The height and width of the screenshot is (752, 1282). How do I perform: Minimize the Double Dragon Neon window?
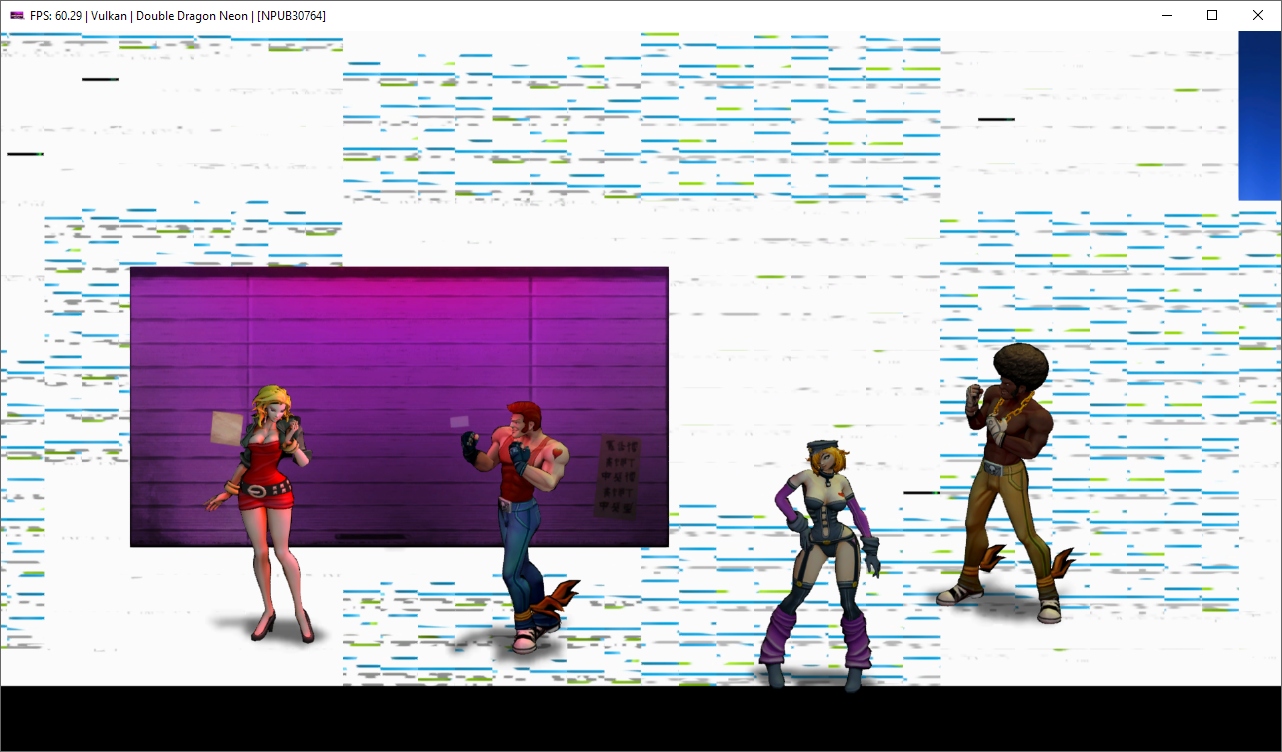[1166, 15]
